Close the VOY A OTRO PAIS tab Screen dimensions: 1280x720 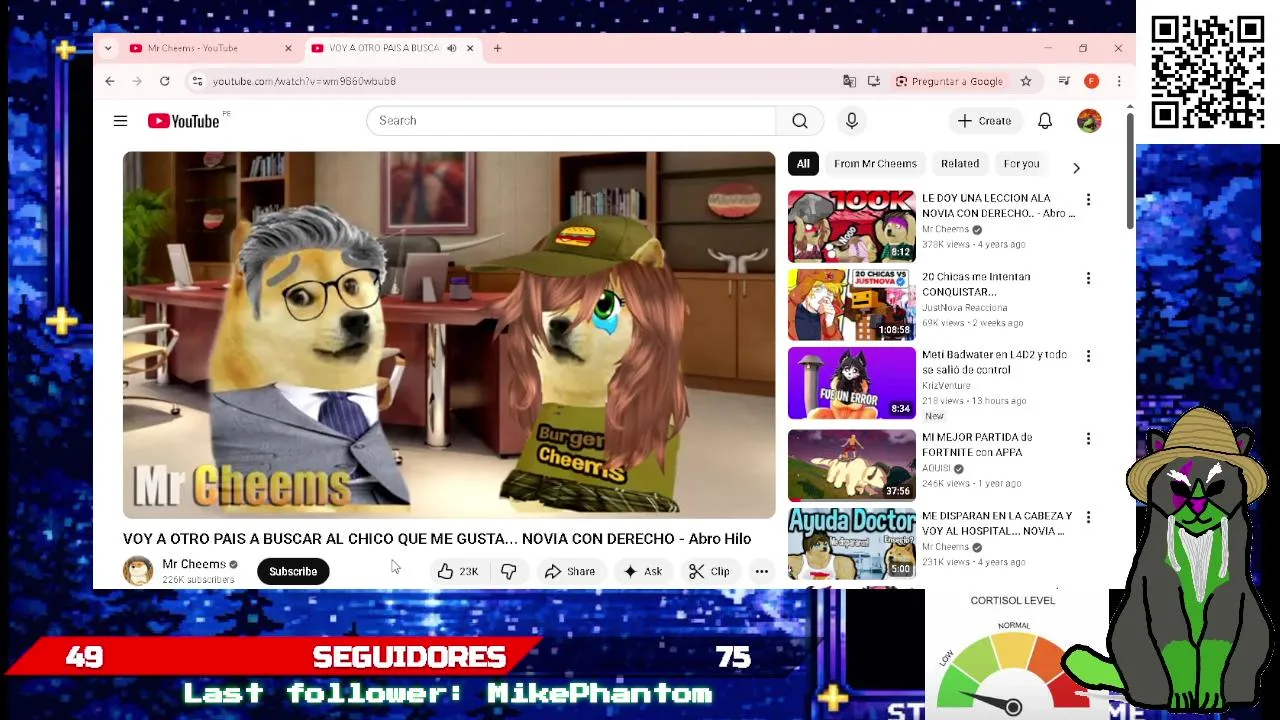470,48
